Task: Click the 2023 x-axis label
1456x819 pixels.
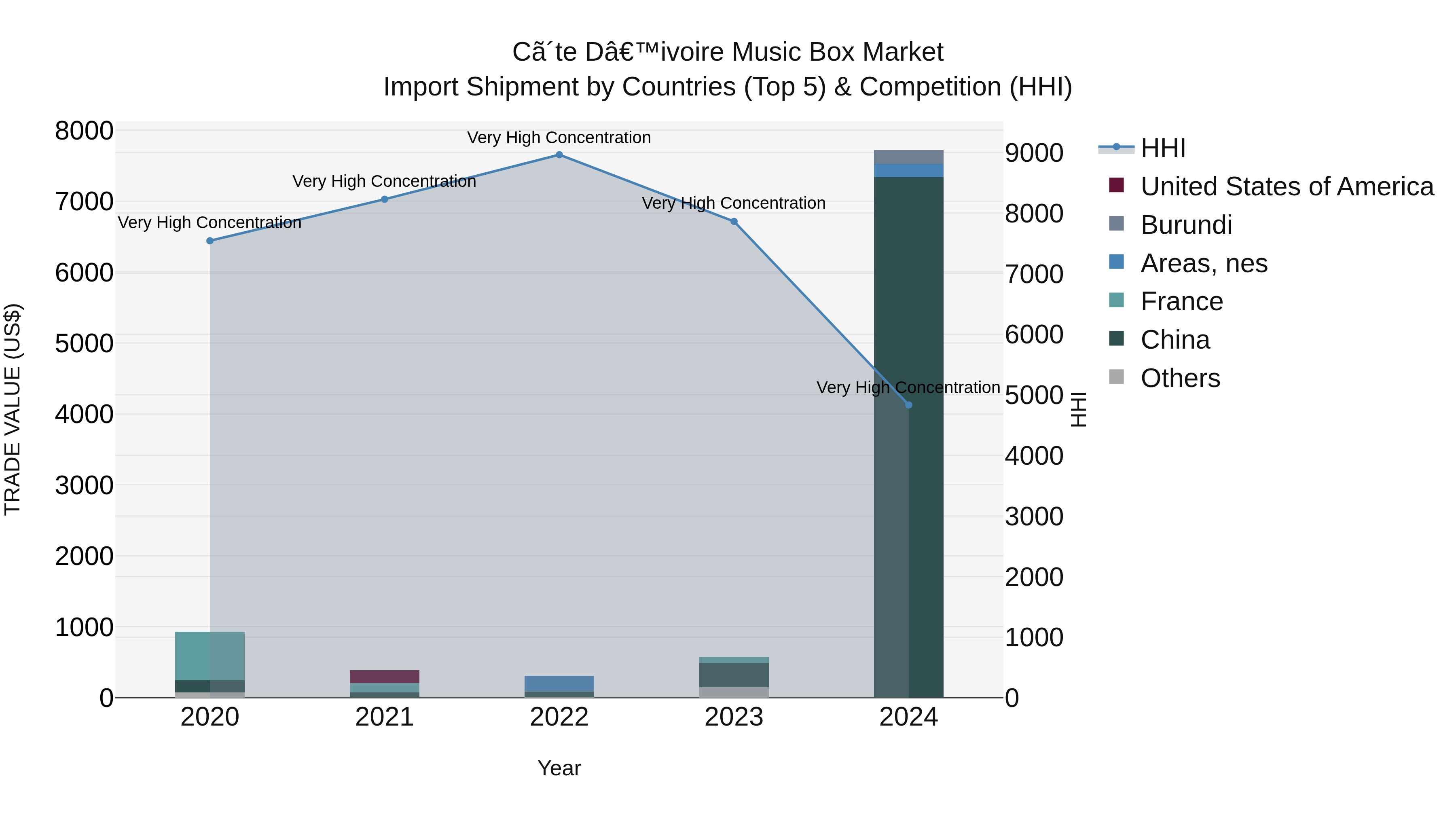Action: pyautogui.click(x=734, y=717)
